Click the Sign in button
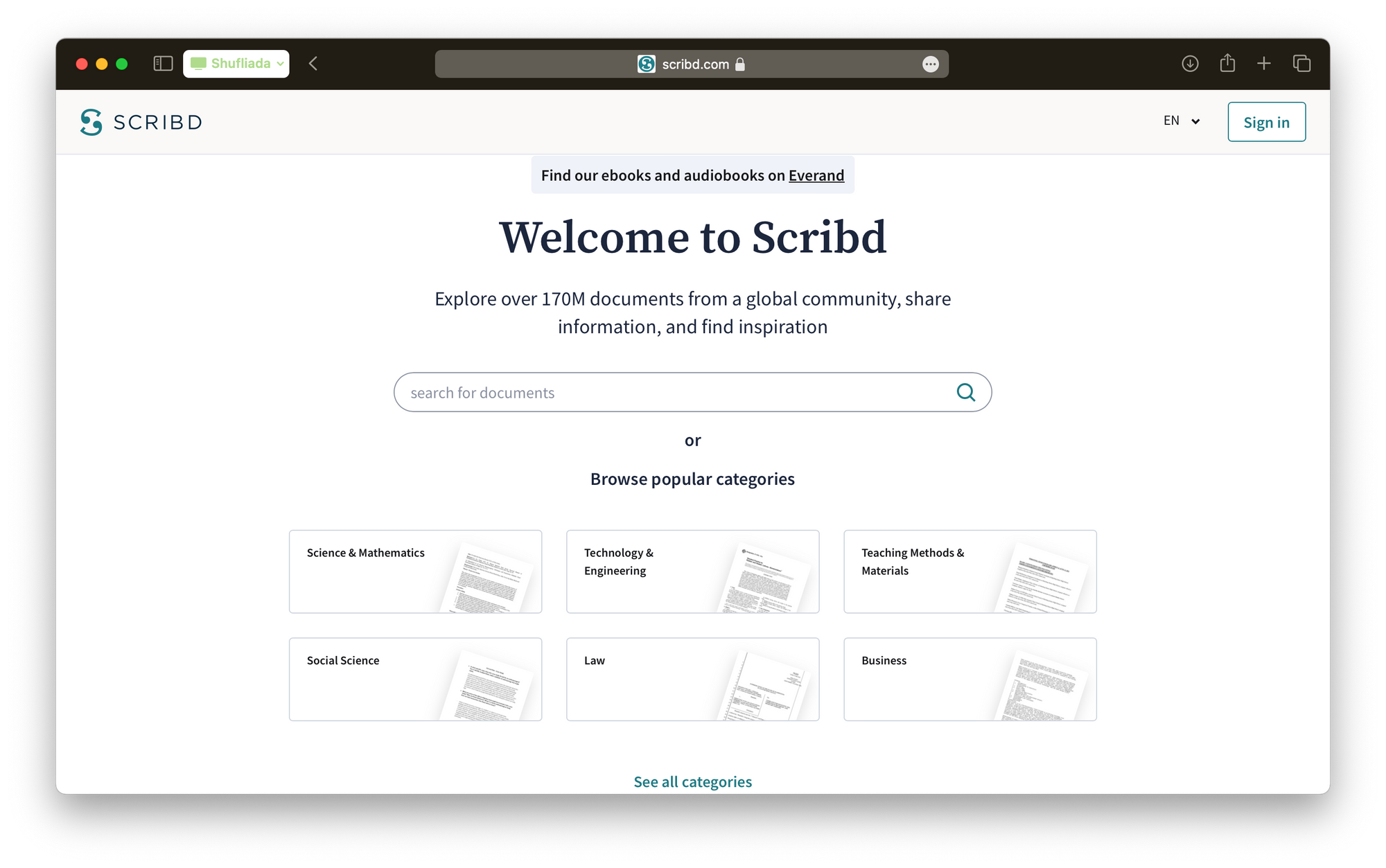The height and width of the screenshot is (868, 1386). 1266,122
